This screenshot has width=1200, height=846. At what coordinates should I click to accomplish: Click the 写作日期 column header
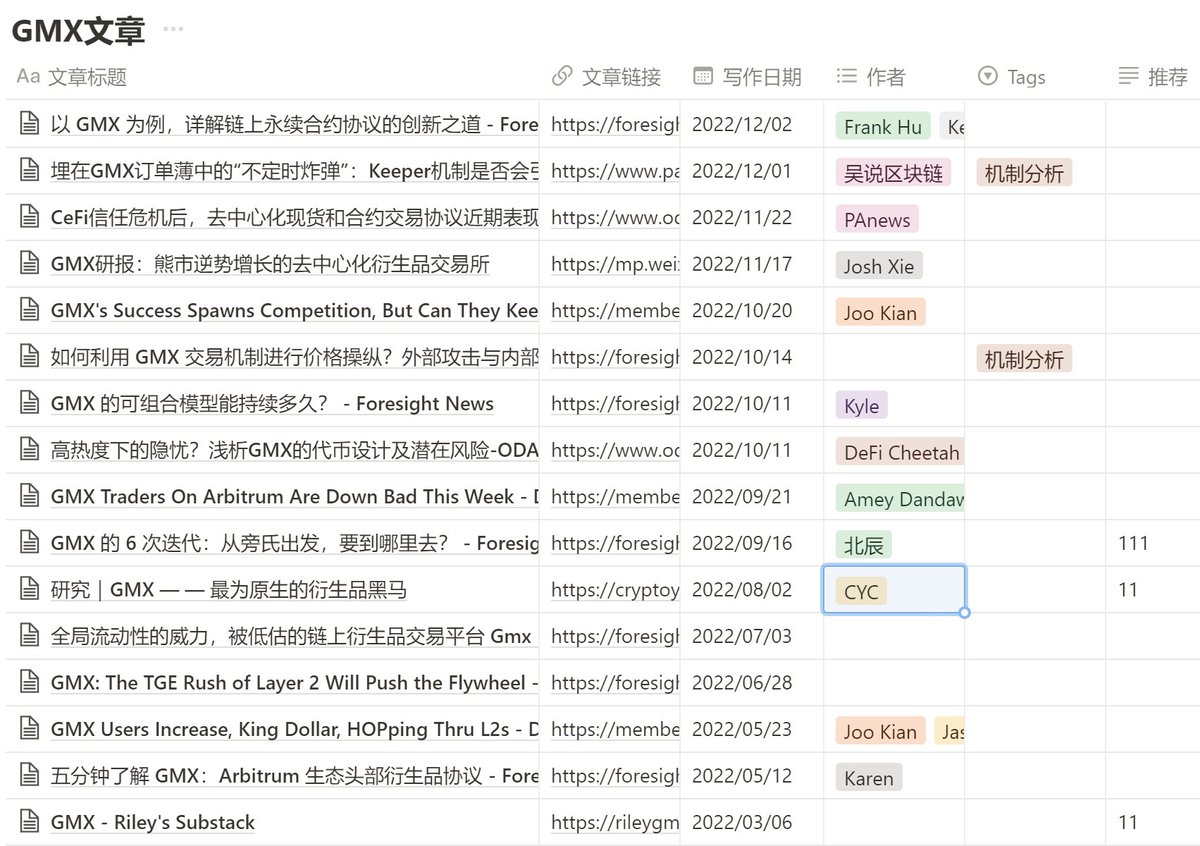click(x=748, y=77)
